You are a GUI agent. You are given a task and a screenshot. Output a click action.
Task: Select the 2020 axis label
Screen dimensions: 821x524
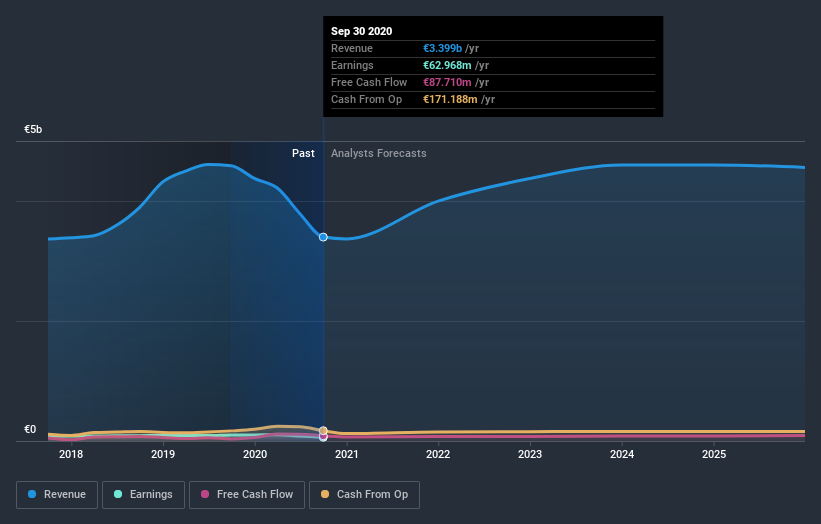point(255,454)
